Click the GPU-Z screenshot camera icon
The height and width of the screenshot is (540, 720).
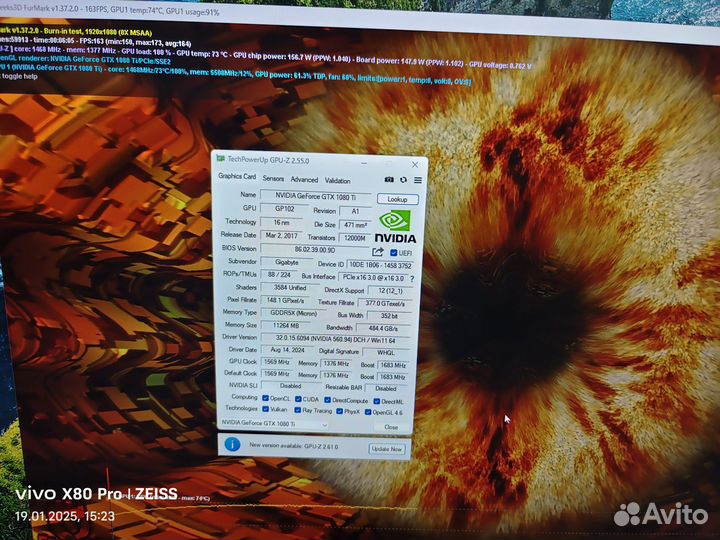(389, 180)
